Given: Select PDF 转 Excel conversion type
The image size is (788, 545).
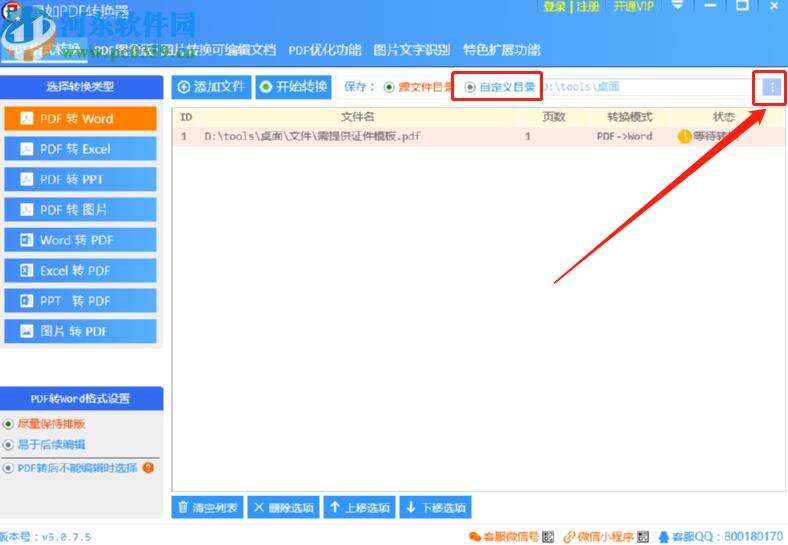Looking at the screenshot, I should click(80, 149).
